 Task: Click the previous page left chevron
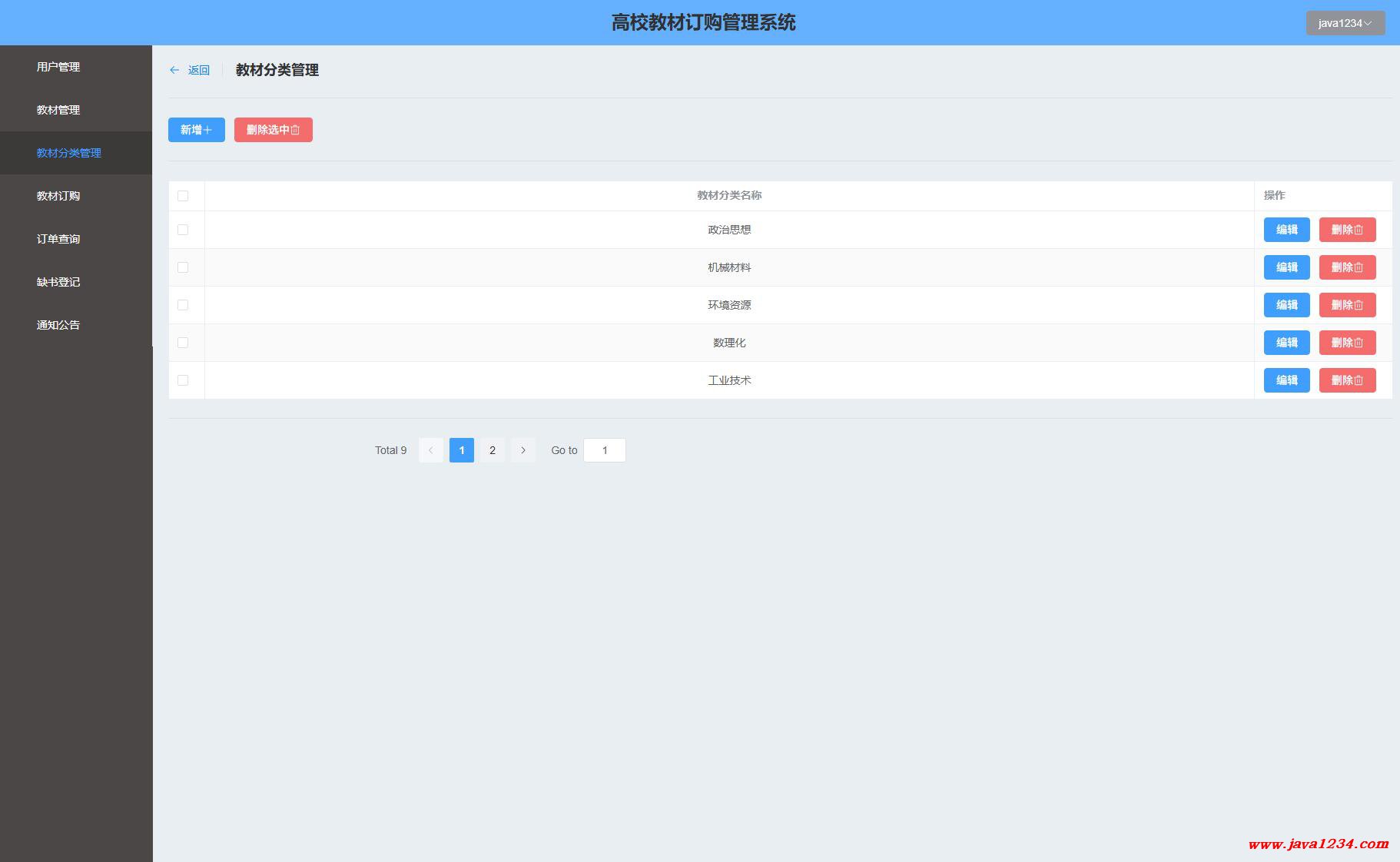pos(430,450)
